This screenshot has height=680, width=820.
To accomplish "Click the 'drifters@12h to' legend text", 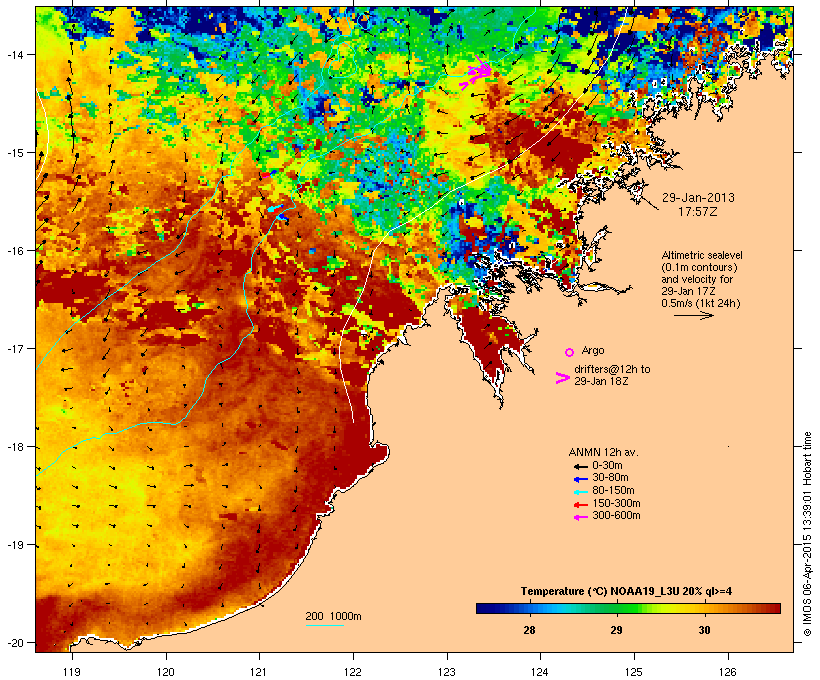I will pyautogui.click(x=612, y=369).
